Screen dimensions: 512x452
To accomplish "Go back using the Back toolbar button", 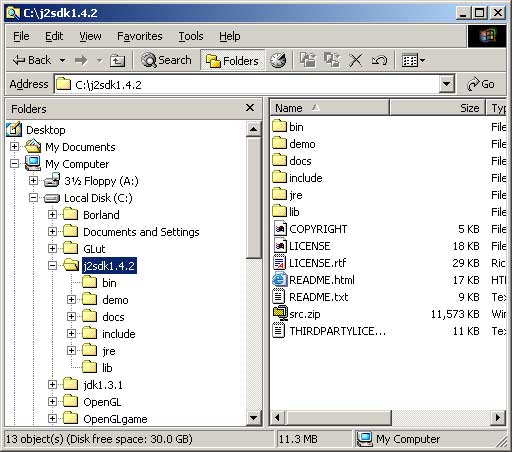I will point(32,60).
